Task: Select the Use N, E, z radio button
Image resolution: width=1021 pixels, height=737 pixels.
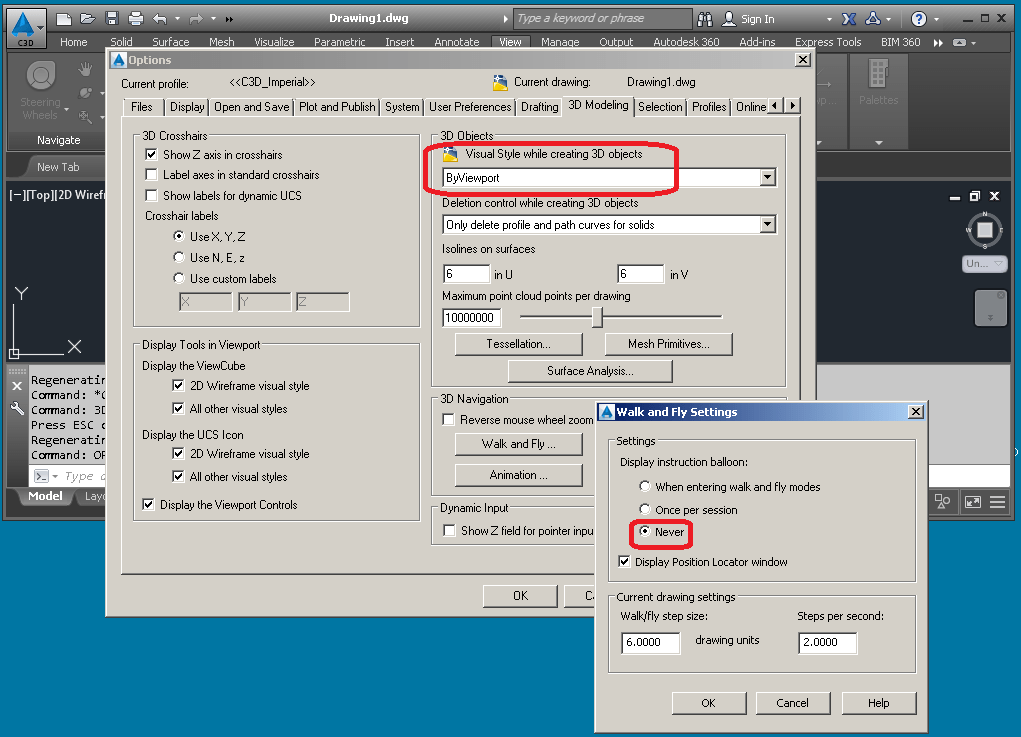Action: 178,257
